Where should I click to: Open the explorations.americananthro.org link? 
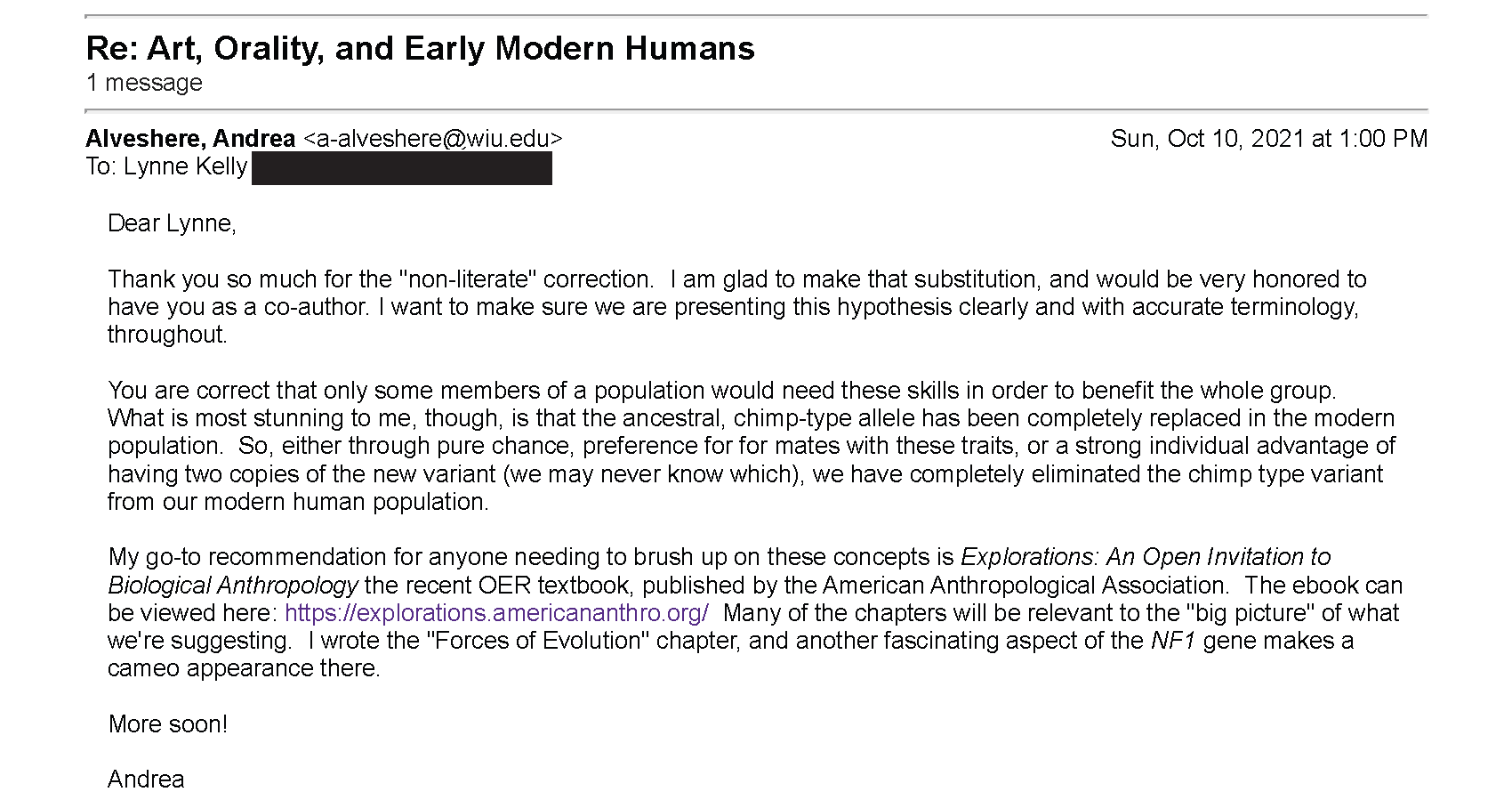(x=496, y=613)
